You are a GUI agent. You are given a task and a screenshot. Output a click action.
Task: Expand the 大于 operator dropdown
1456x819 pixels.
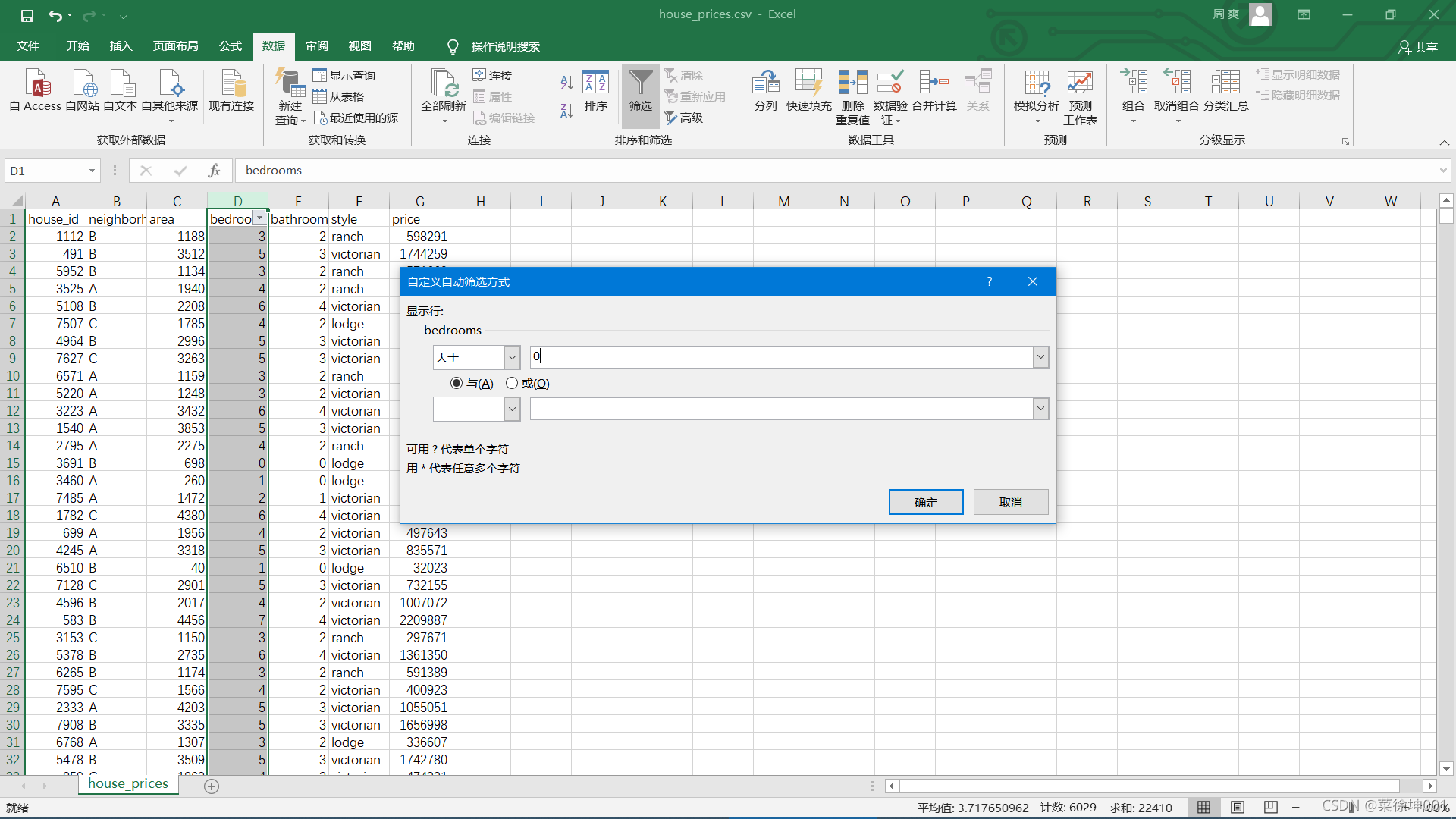tap(512, 357)
